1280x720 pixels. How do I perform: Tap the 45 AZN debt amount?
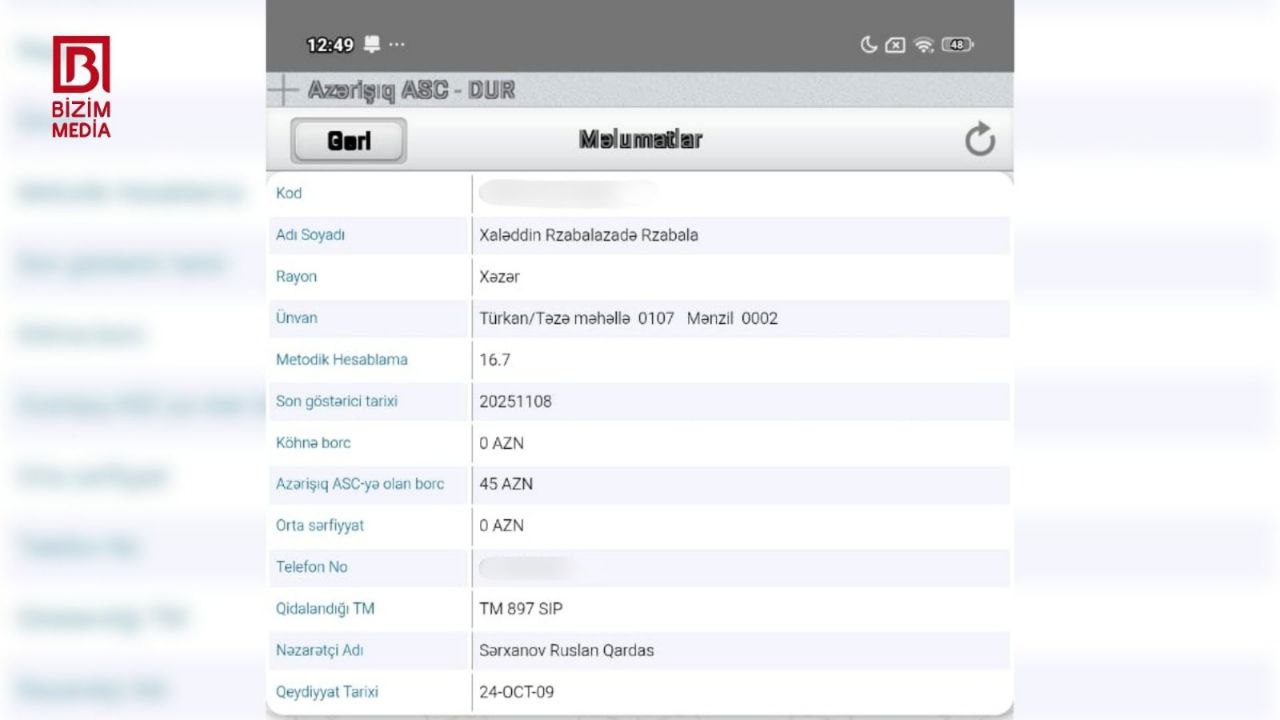[506, 484]
